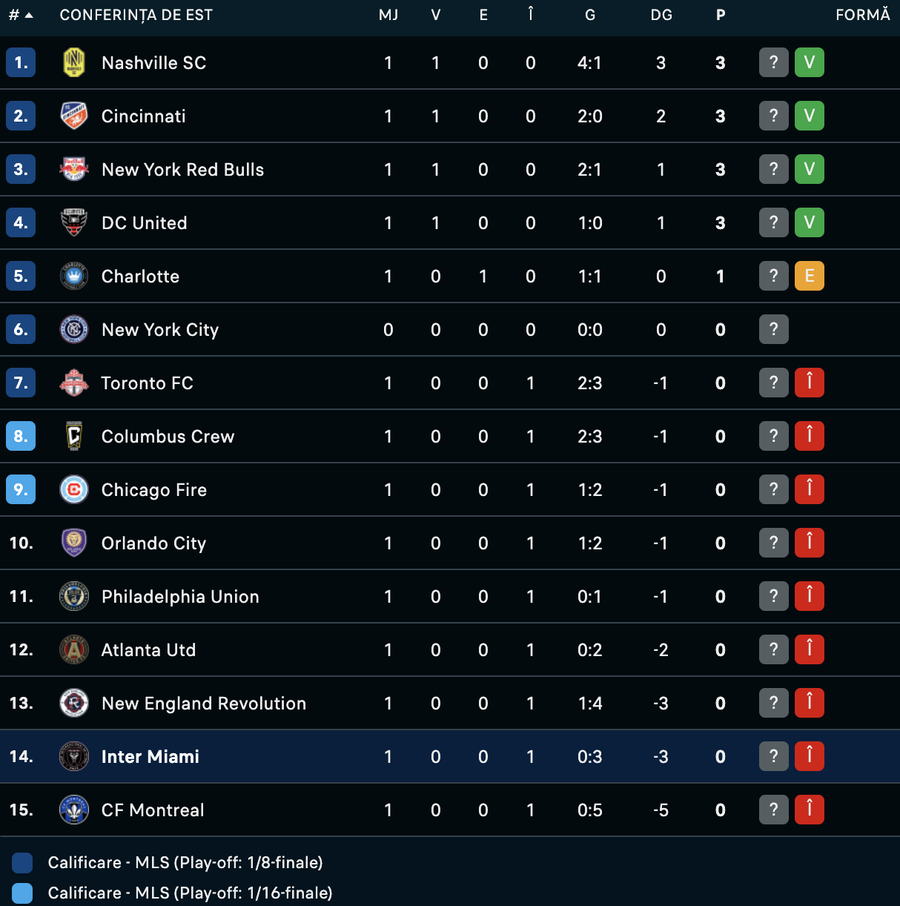The width and height of the screenshot is (900, 906).
Task: Open the New England Revolution team link
Action: 204,703
